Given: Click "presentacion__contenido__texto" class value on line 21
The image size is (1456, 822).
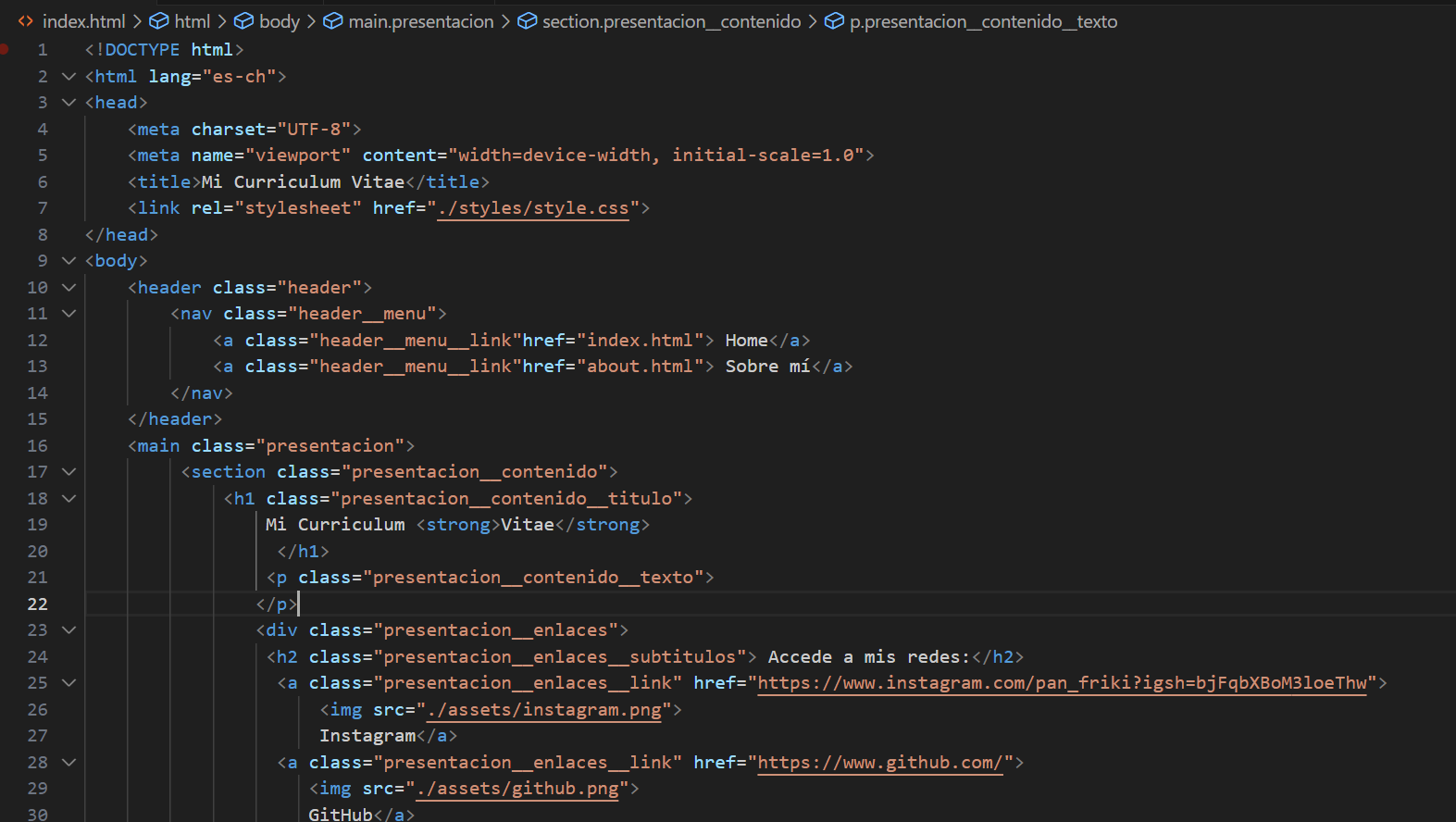Looking at the screenshot, I should point(533,577).
